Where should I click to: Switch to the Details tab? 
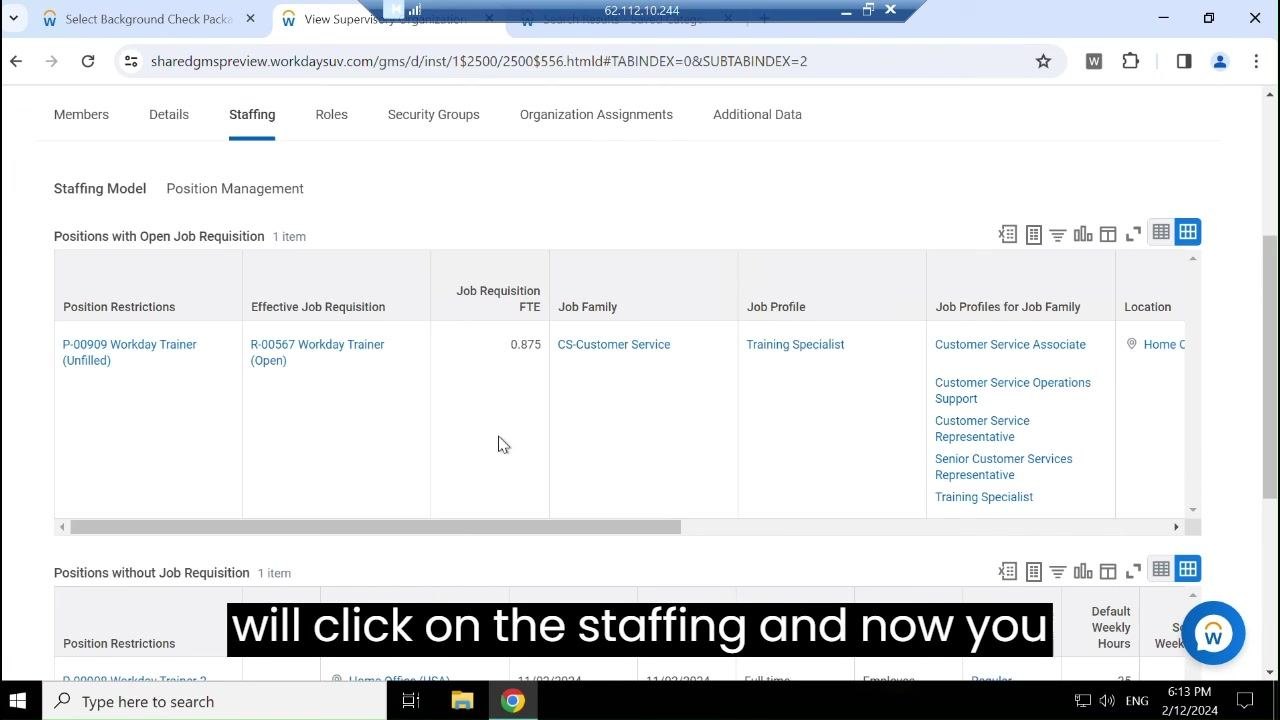point(169,114)
